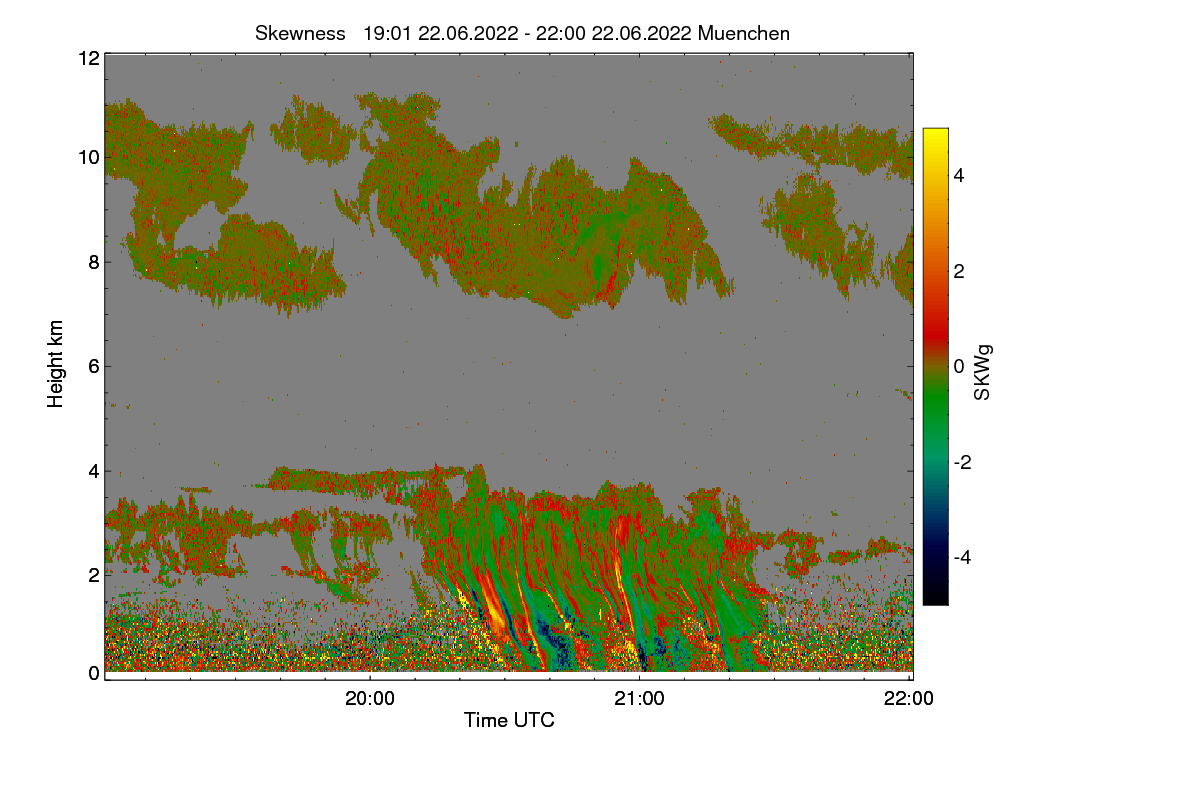Click the colorbar tick value 2

pos(959,271)
